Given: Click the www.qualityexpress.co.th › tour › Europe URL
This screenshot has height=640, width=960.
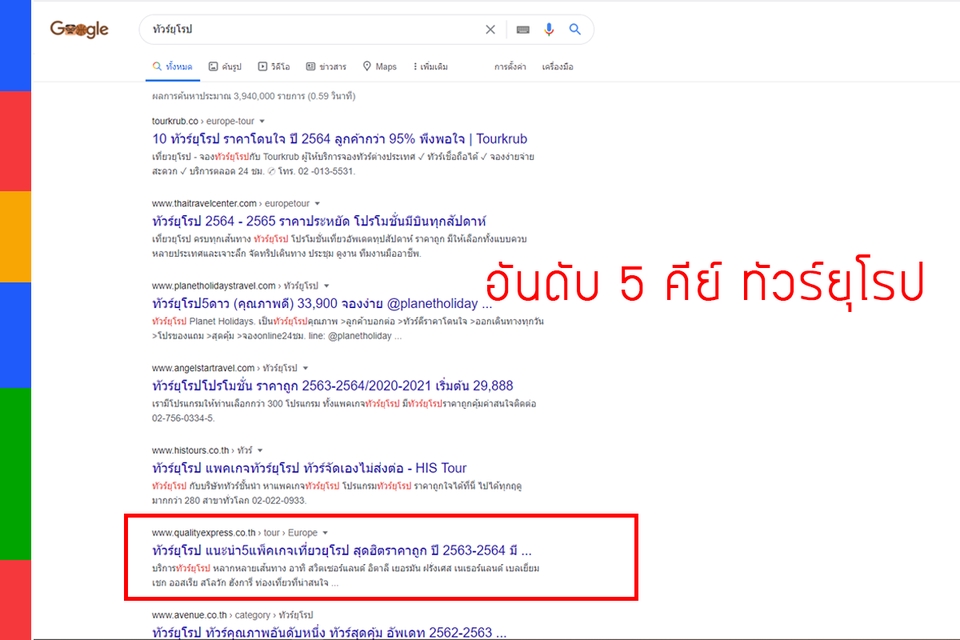Looking at the screenshot, I should pos(234,533).
